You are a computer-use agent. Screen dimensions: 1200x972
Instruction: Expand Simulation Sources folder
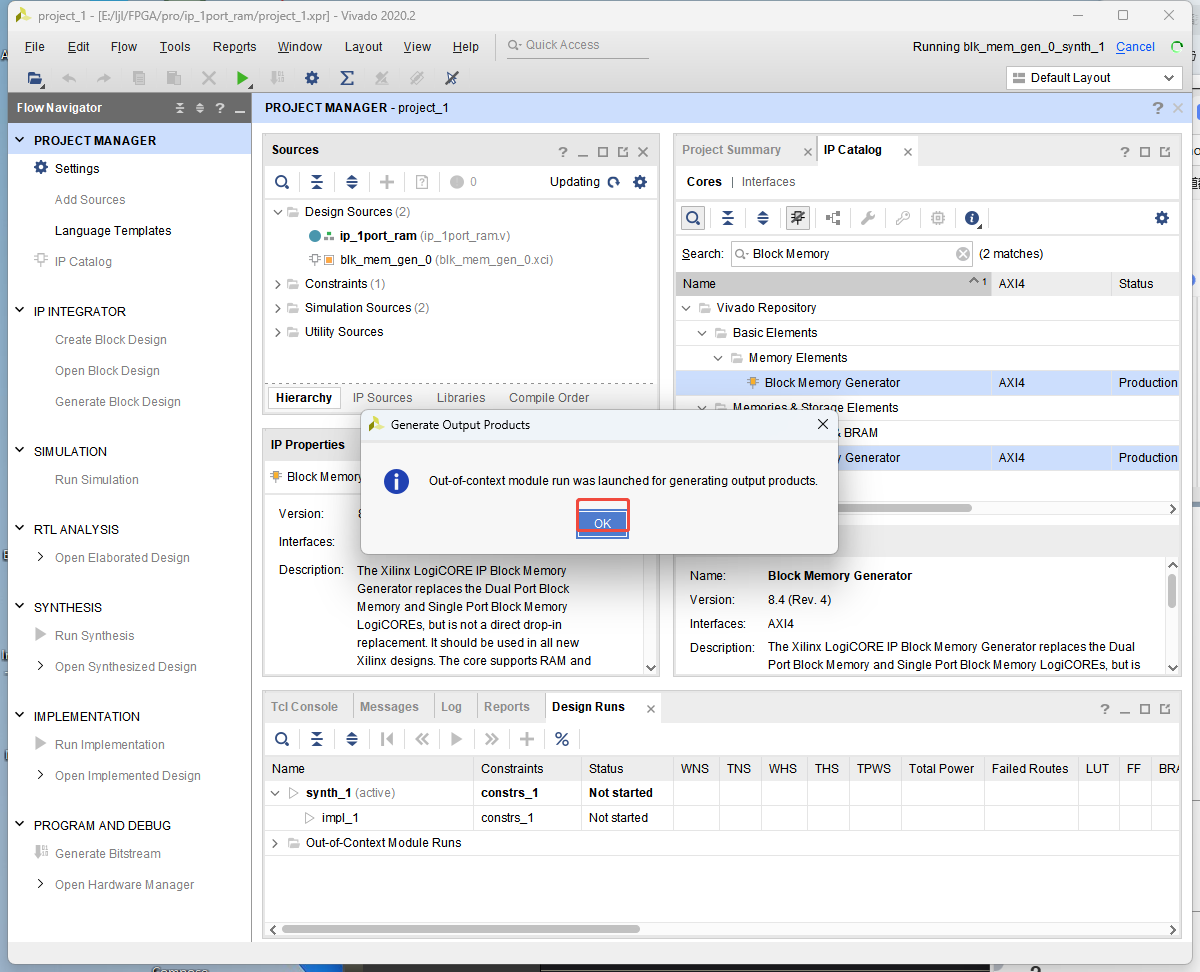[x=278, y=308]
